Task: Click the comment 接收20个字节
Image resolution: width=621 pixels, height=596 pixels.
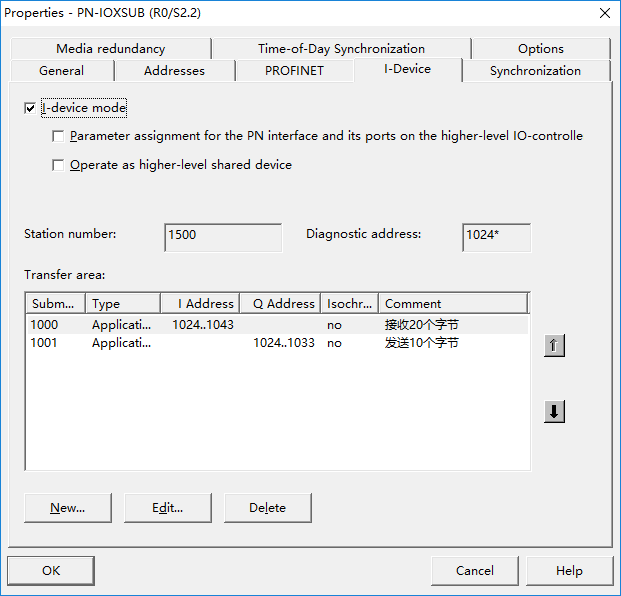Action: (421, 325)
